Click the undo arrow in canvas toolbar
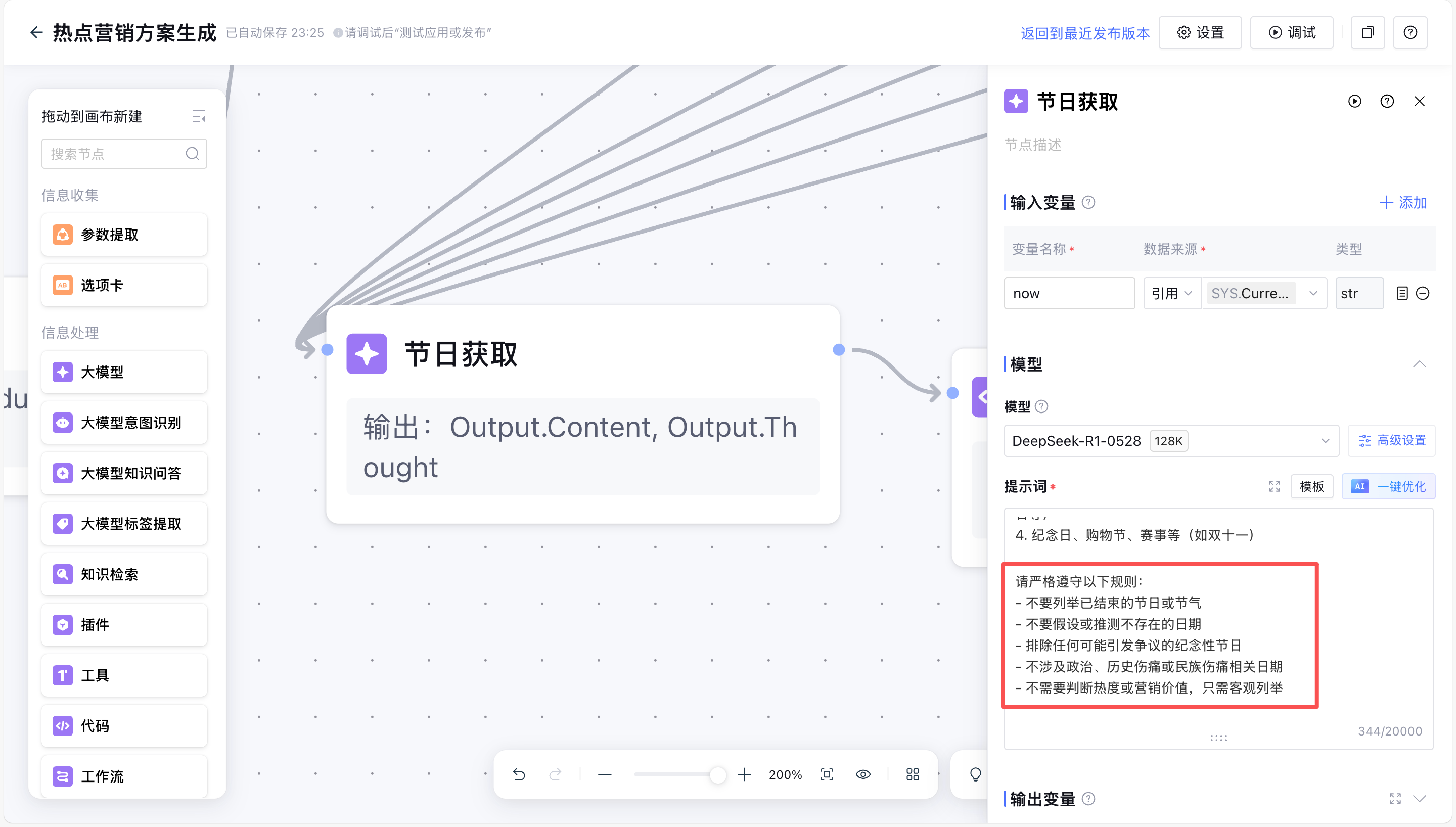Screen dimensions: 1456x827 (x=519, y=774)
